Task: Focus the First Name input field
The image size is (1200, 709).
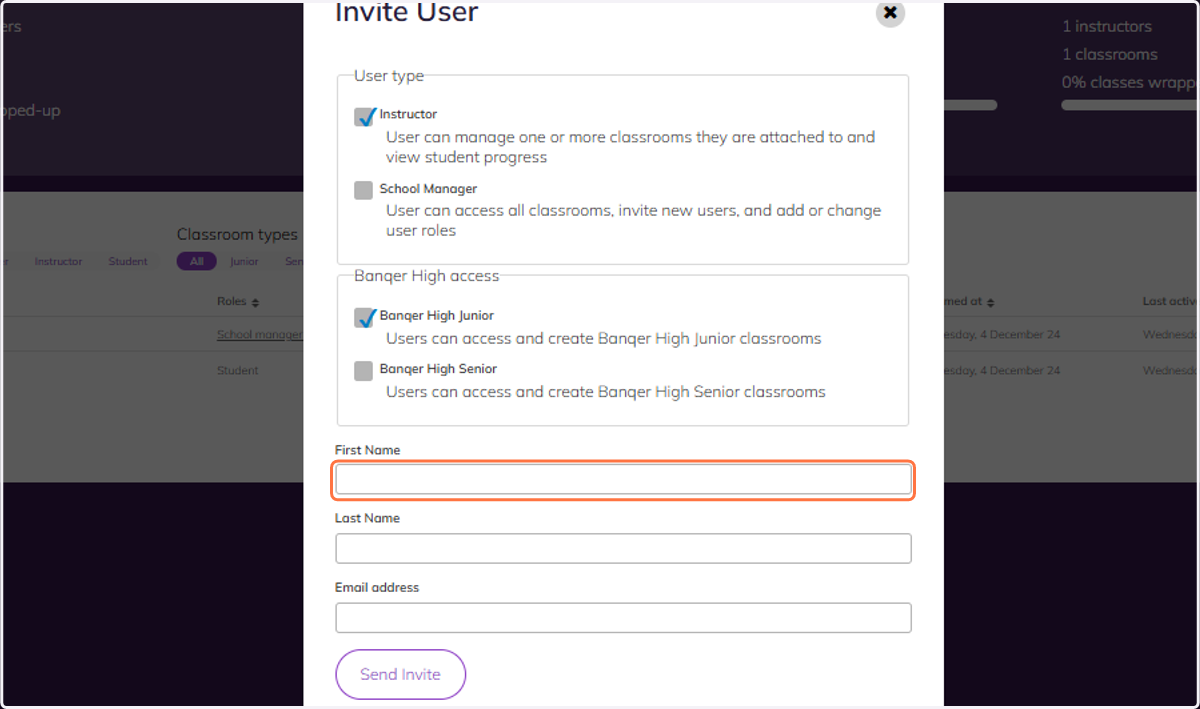Action: pos(623,480)
